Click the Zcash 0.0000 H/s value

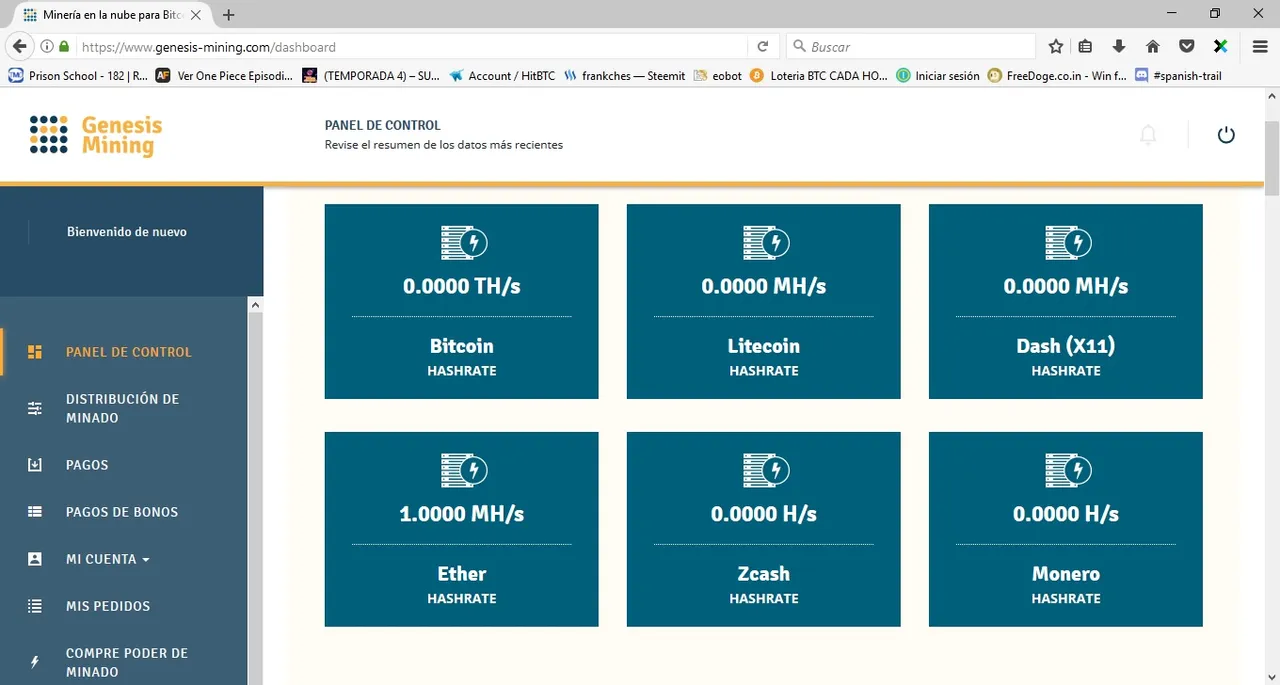[763, 514]
